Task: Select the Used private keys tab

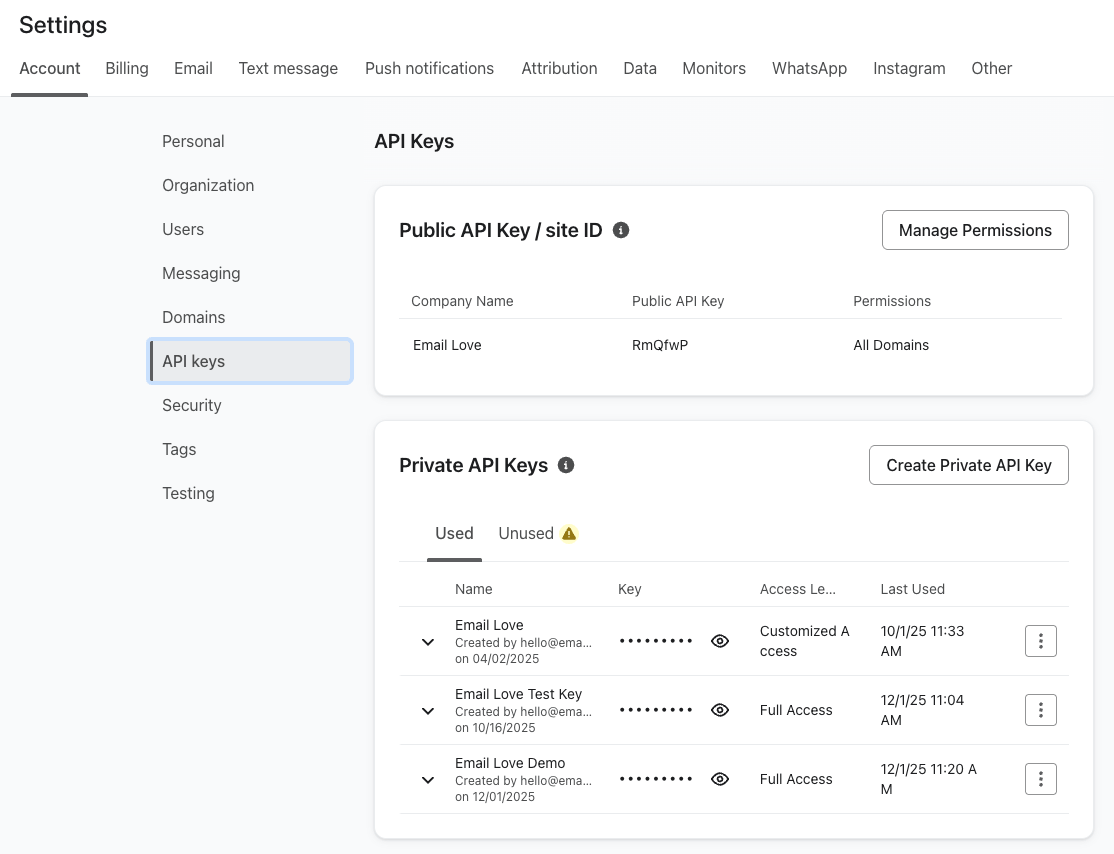Action: pyautogui.click(x=454, y=534)
